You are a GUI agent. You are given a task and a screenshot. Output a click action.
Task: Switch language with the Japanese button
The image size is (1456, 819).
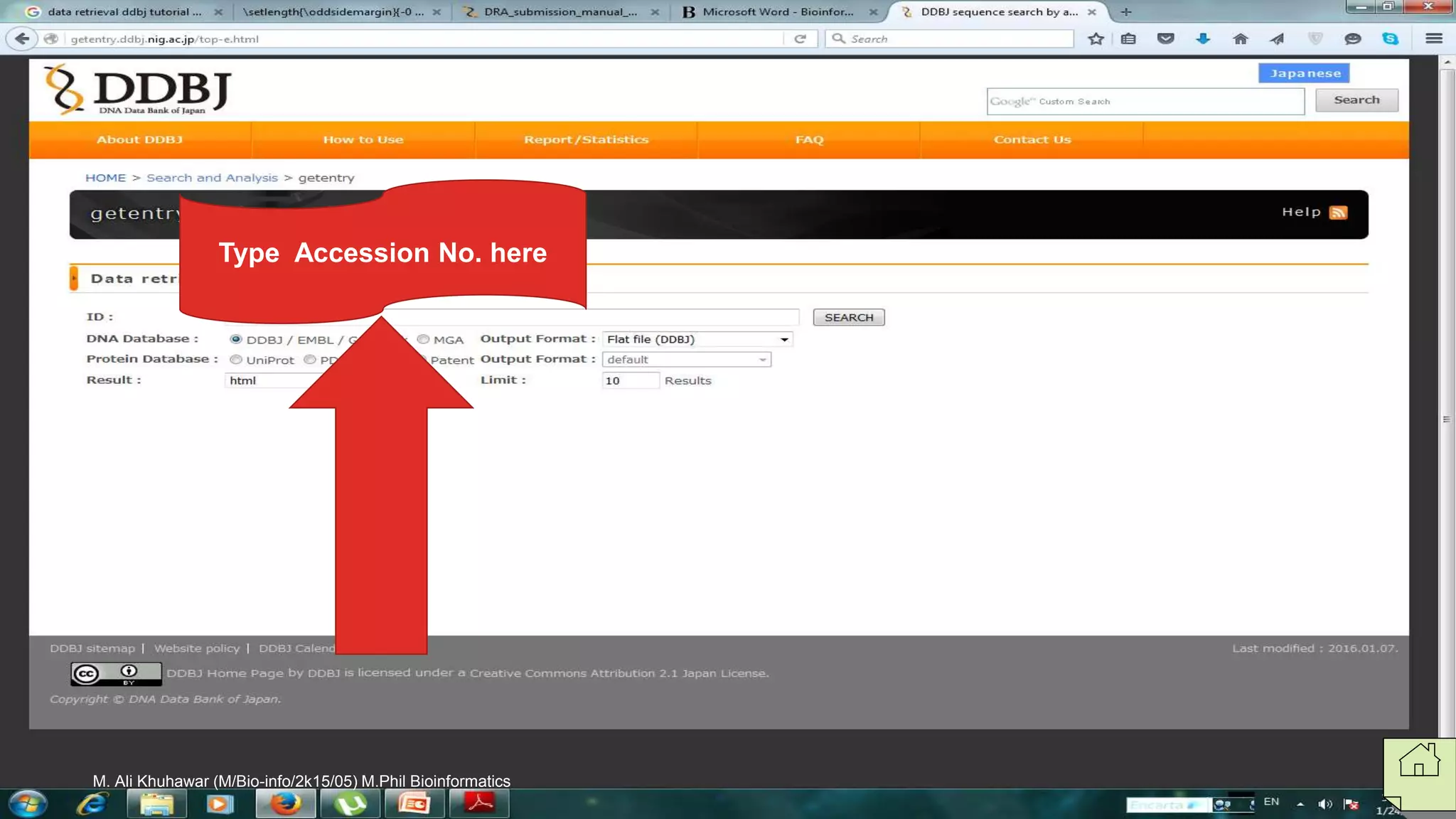(1304, 73)
